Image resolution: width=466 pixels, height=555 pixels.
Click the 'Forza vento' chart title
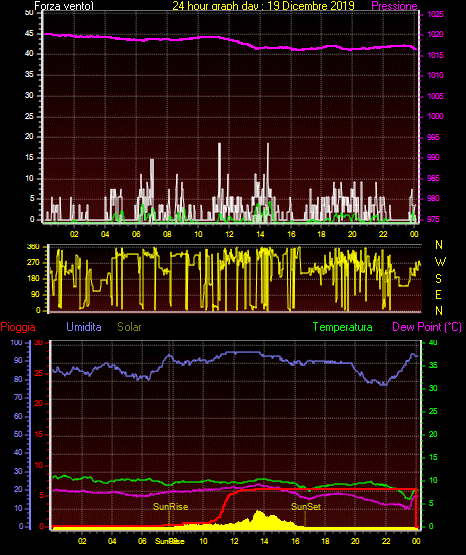click(64, 6)
